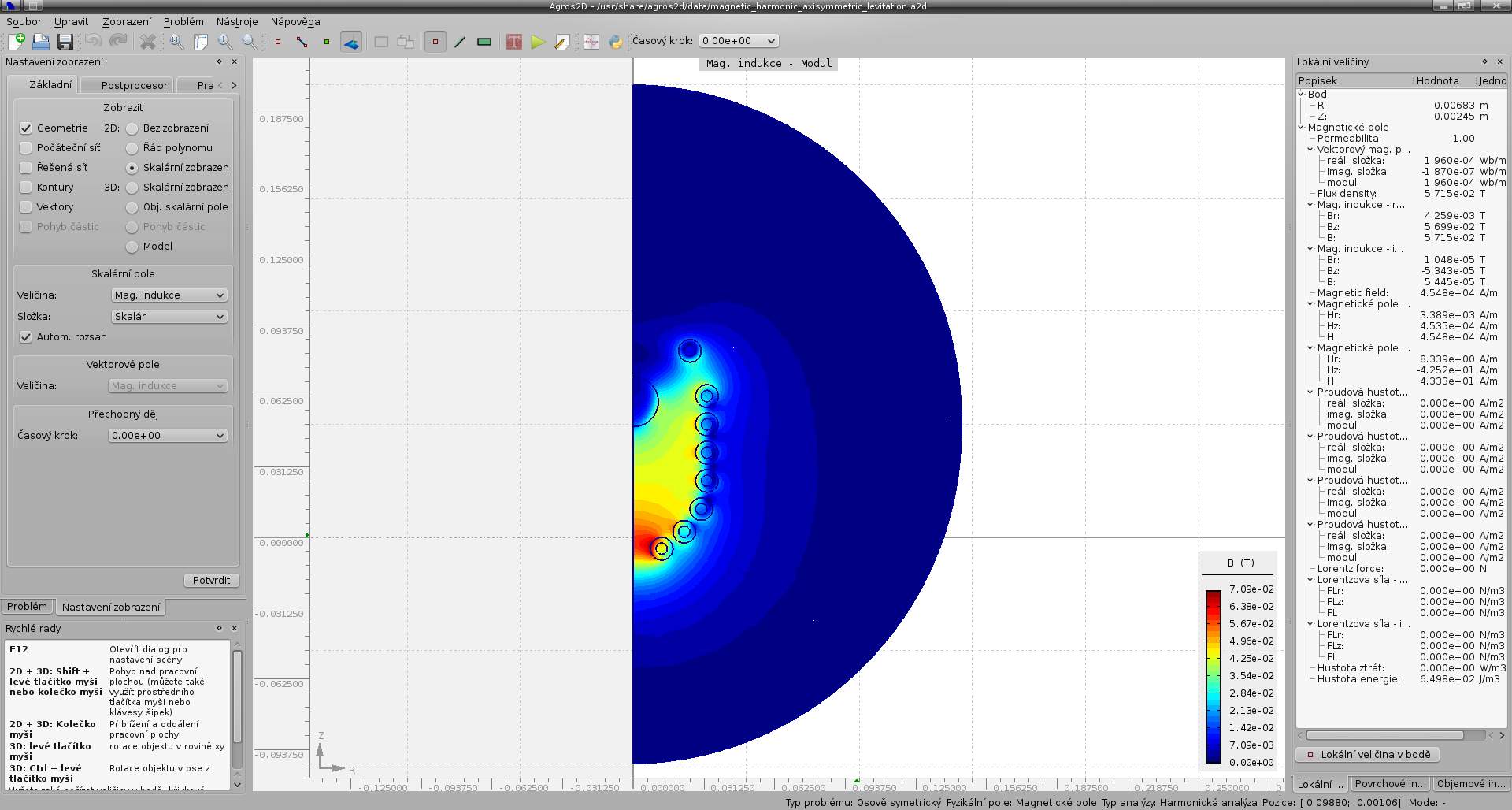The image size is (1512, 810).
Task: Open the Python script console icon
Action: (x=615, y=42)
